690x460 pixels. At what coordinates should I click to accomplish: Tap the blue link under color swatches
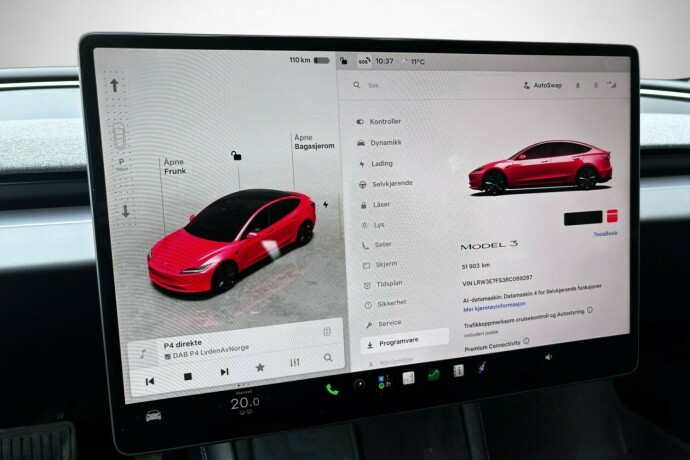tap(606, 234)
